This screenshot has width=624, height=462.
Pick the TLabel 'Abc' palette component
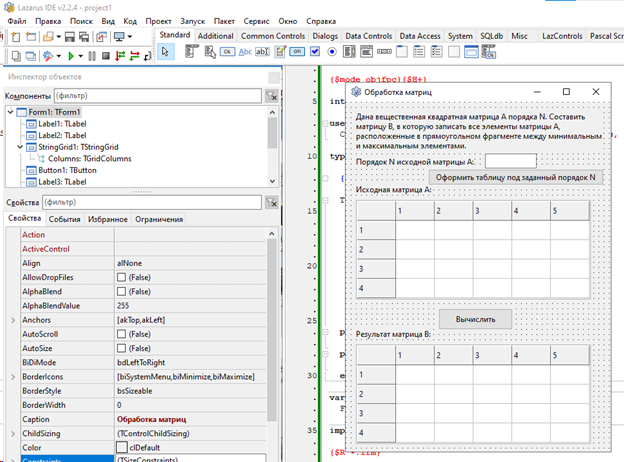[x=247, y=51]
